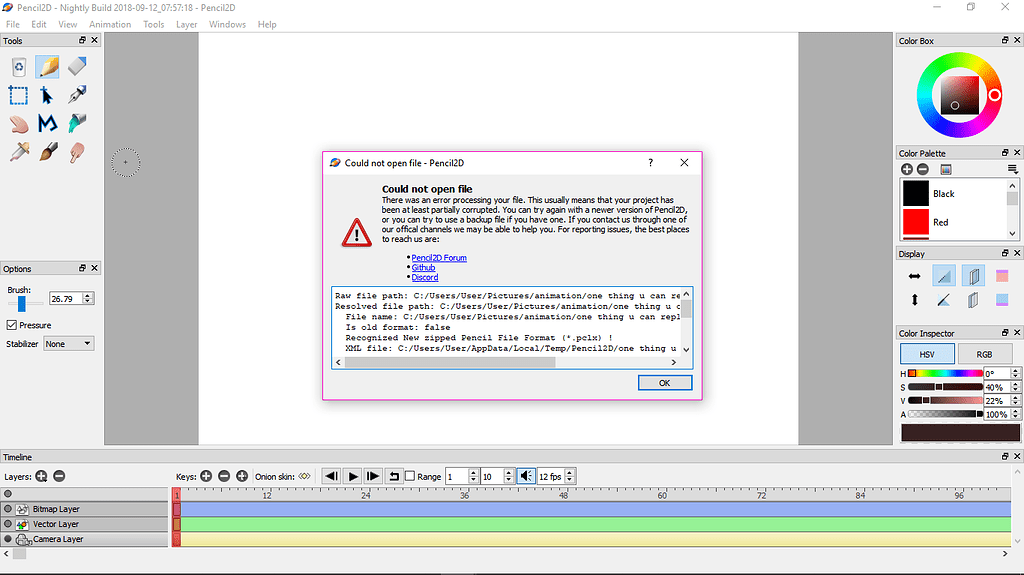Remove the selected layer
The image size is (1024, 575).
59,476
